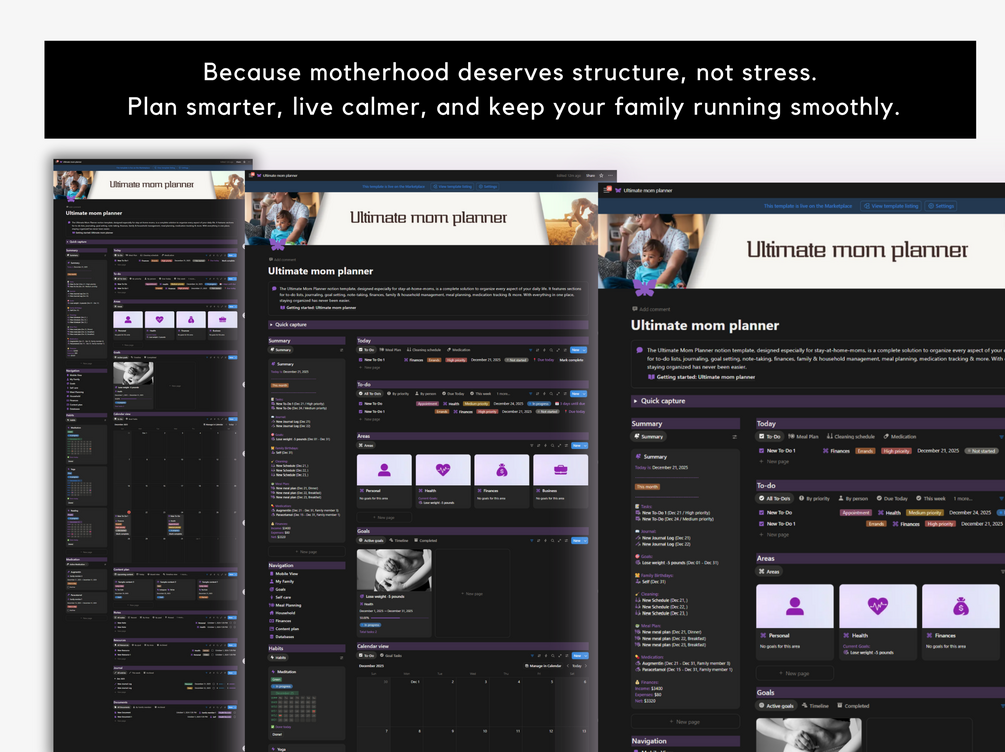Expand Quick capture toggle in right window

(x=635, y=401)
